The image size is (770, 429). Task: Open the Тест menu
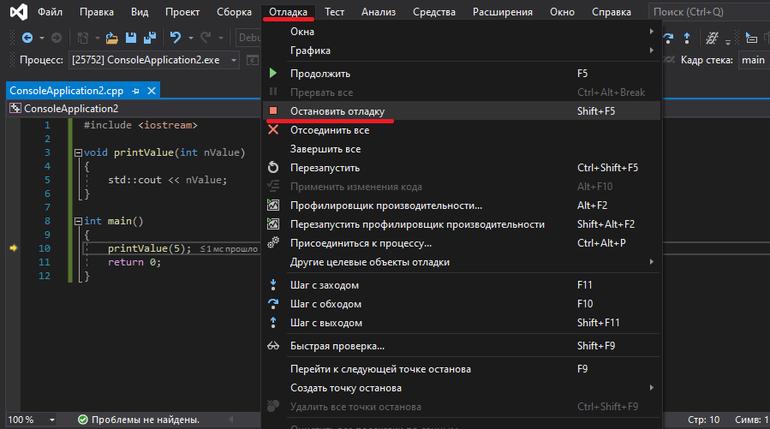334,12
